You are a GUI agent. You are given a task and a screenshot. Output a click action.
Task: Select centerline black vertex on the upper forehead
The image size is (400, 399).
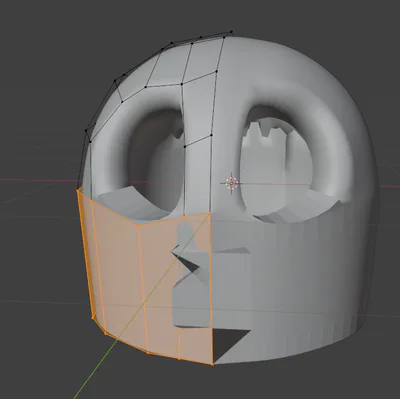click(x=217, y=71)
